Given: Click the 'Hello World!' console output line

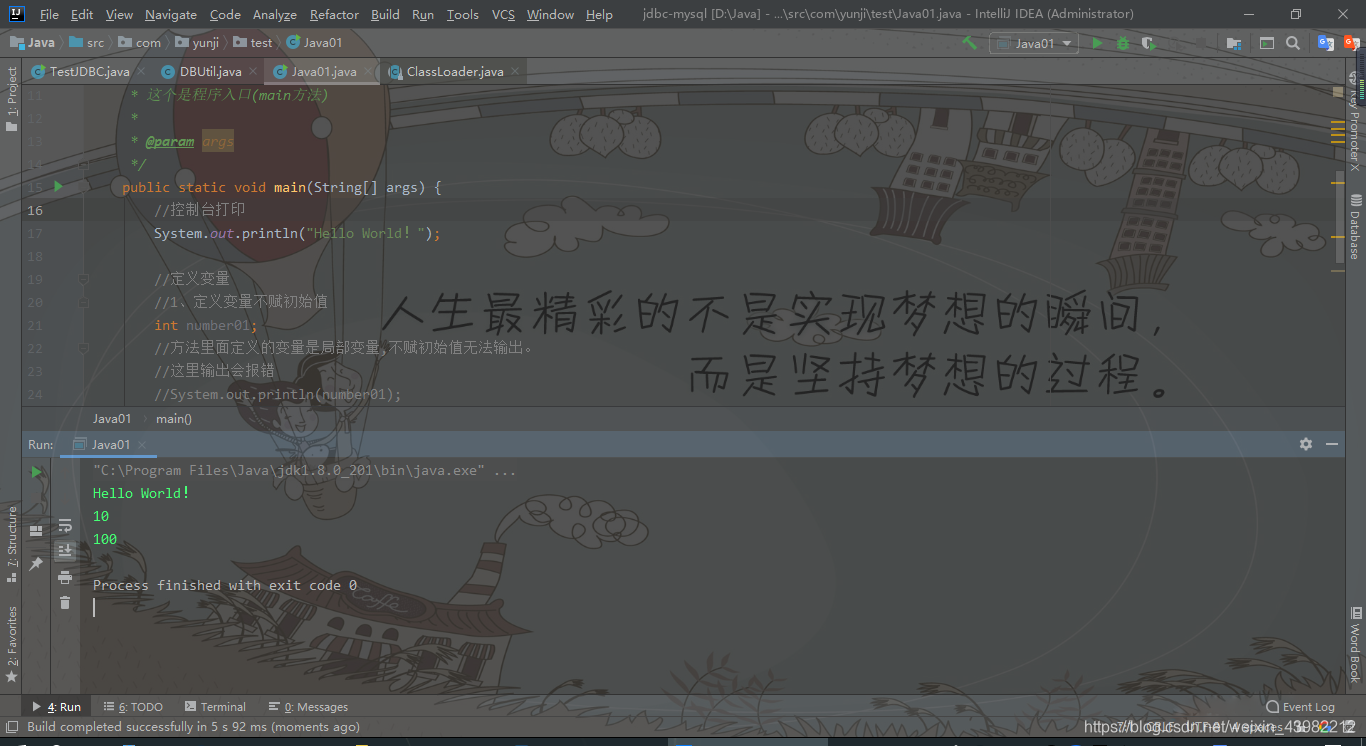Looking at the screenshot, I should 141,493.
